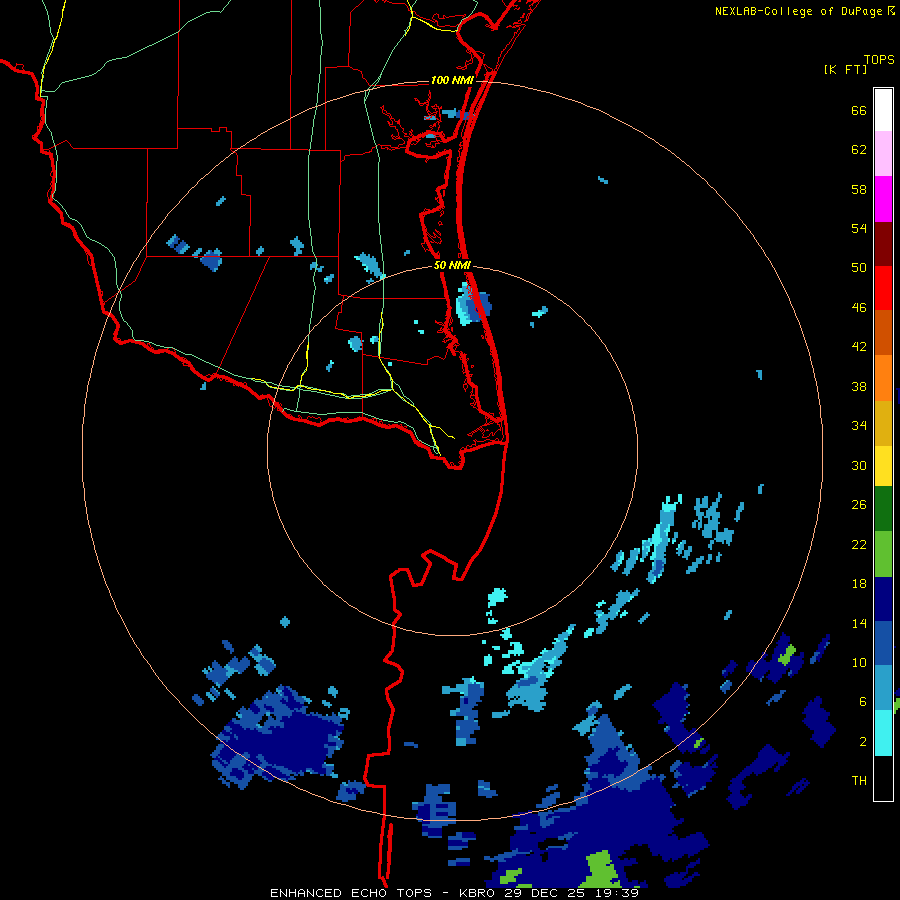Click the 22 legend value
Viewport: 900px width, 900px height.
(859, 544)
